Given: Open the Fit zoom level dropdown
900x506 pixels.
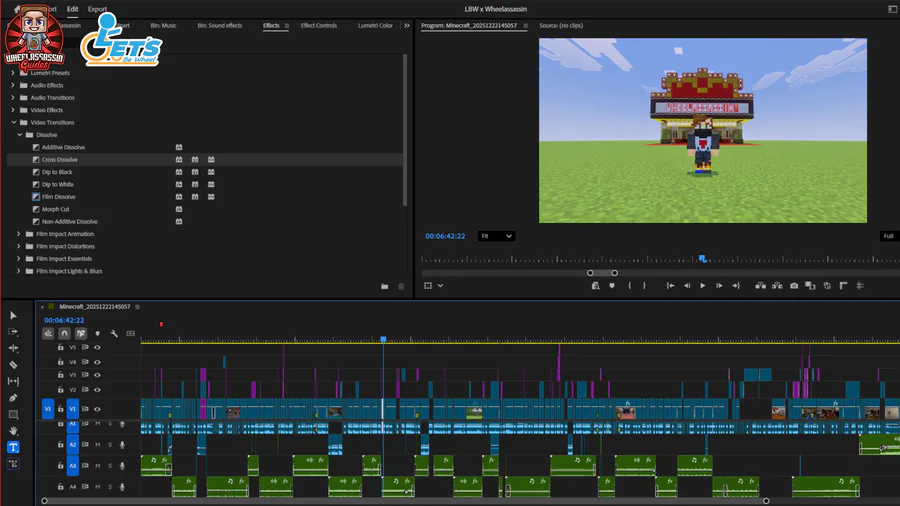Looking at the screenshot, I should point(496,236).
